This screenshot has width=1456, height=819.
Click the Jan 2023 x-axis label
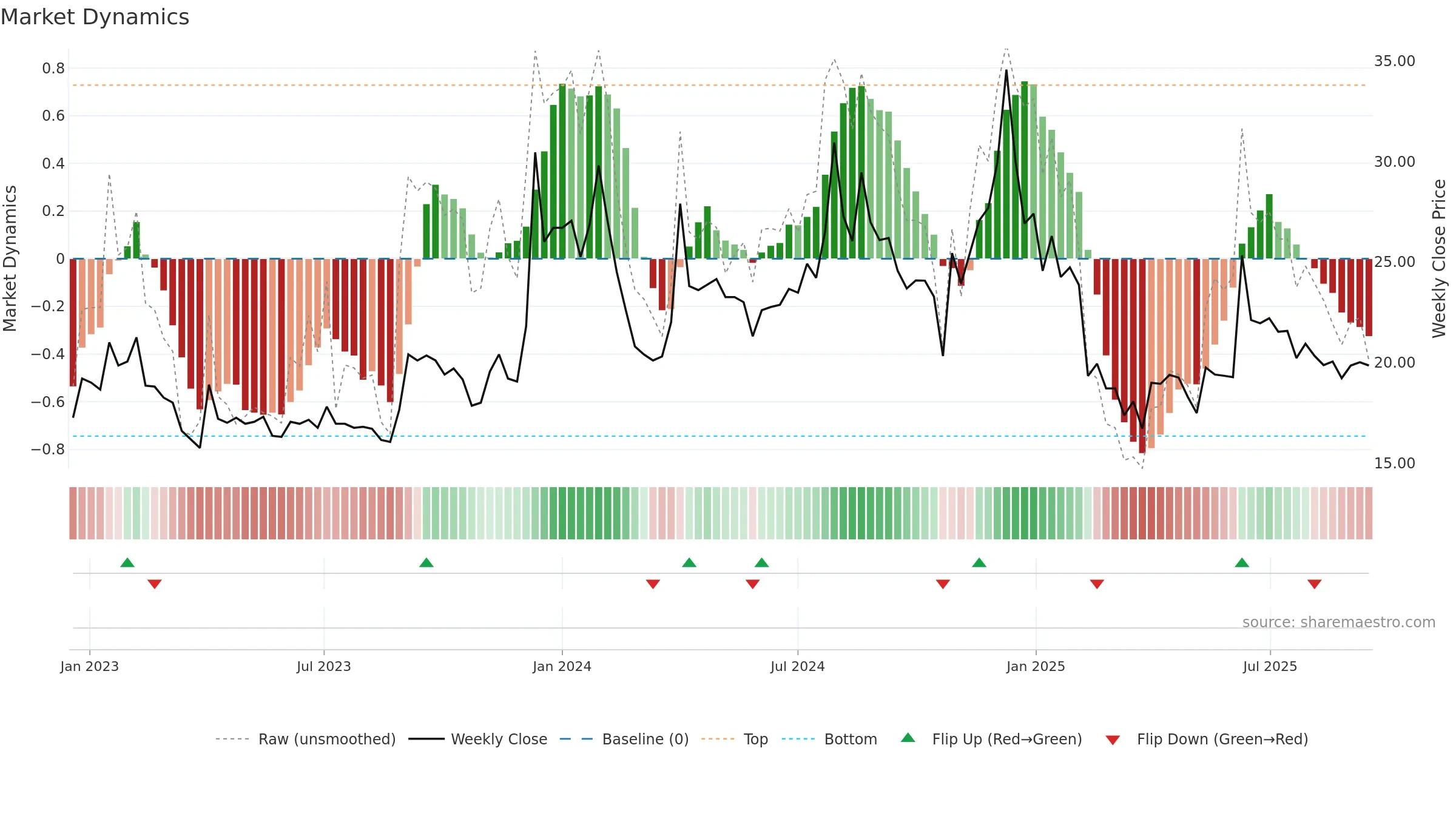tap(90, 666)
